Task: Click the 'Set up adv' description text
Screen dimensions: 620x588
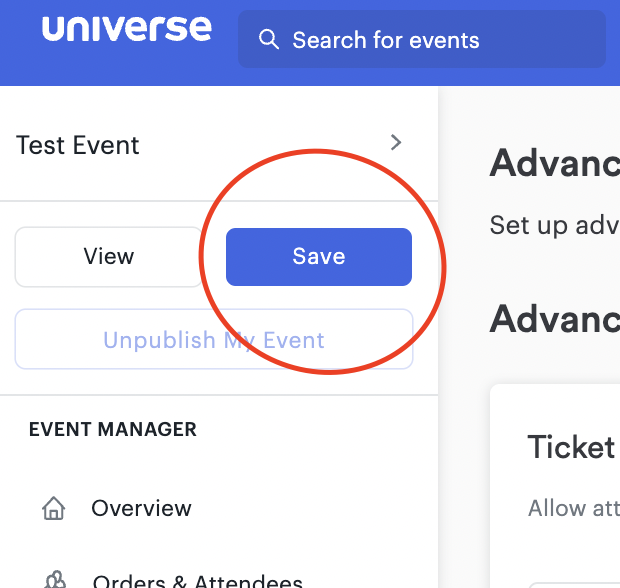Action: coord(555,226)
